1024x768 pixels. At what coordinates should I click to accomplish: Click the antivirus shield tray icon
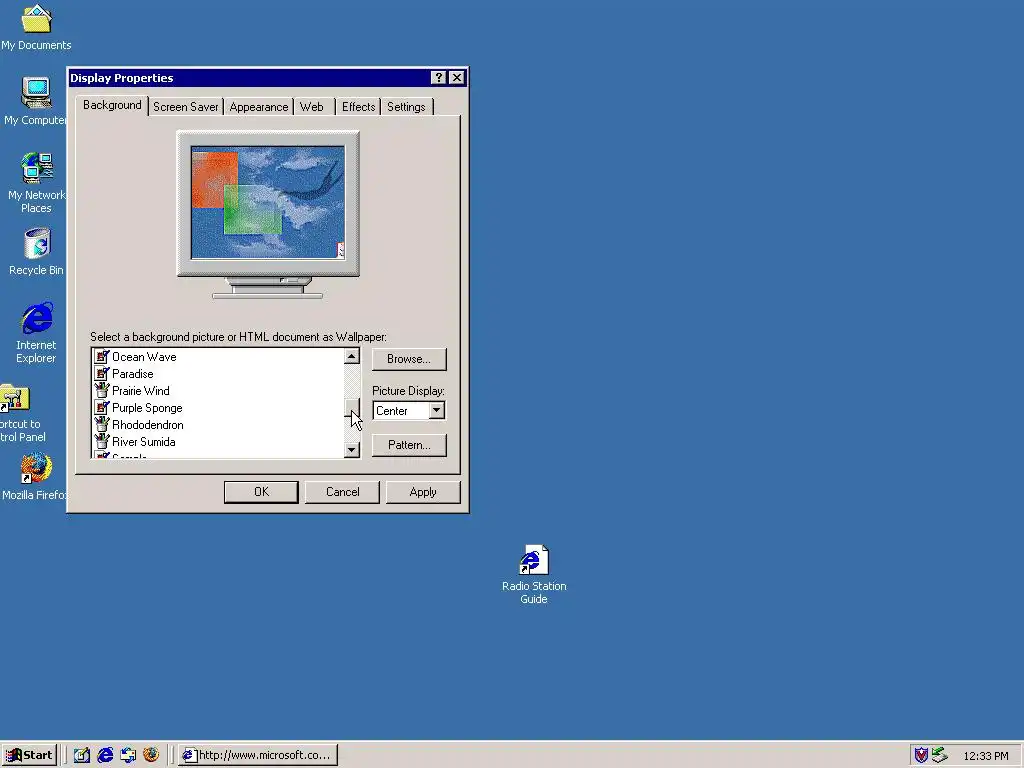pyautogui.click(x=921, y=756)
